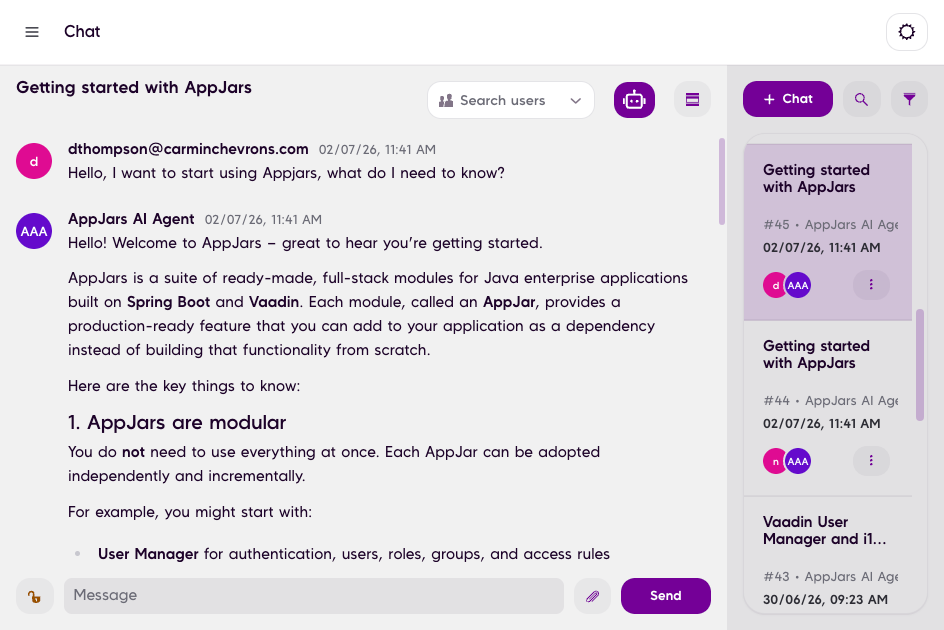
Task: Click the AAA participant avatar on chat #45
Action: (798, 285)
